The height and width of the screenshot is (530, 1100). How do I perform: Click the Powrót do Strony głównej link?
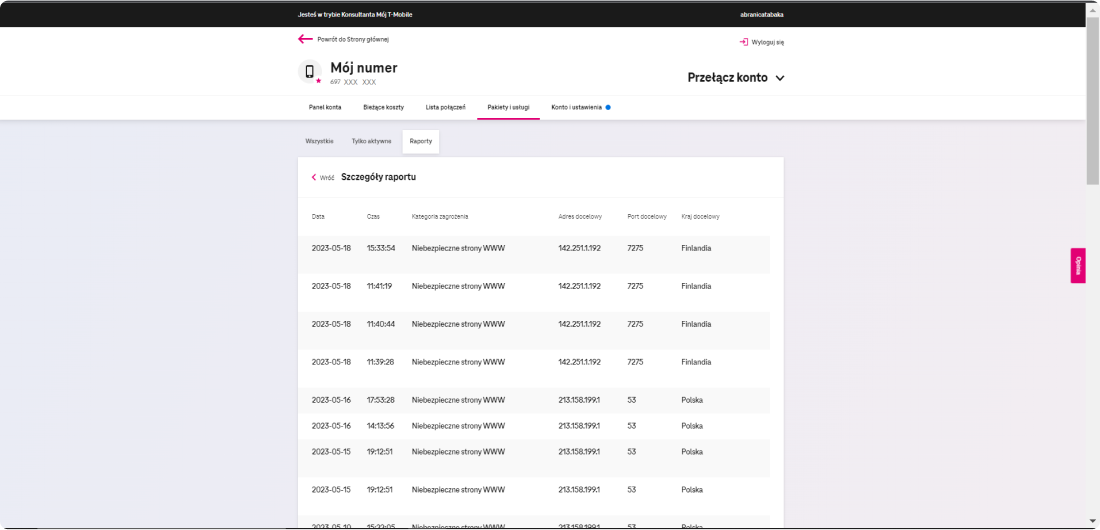353,39
